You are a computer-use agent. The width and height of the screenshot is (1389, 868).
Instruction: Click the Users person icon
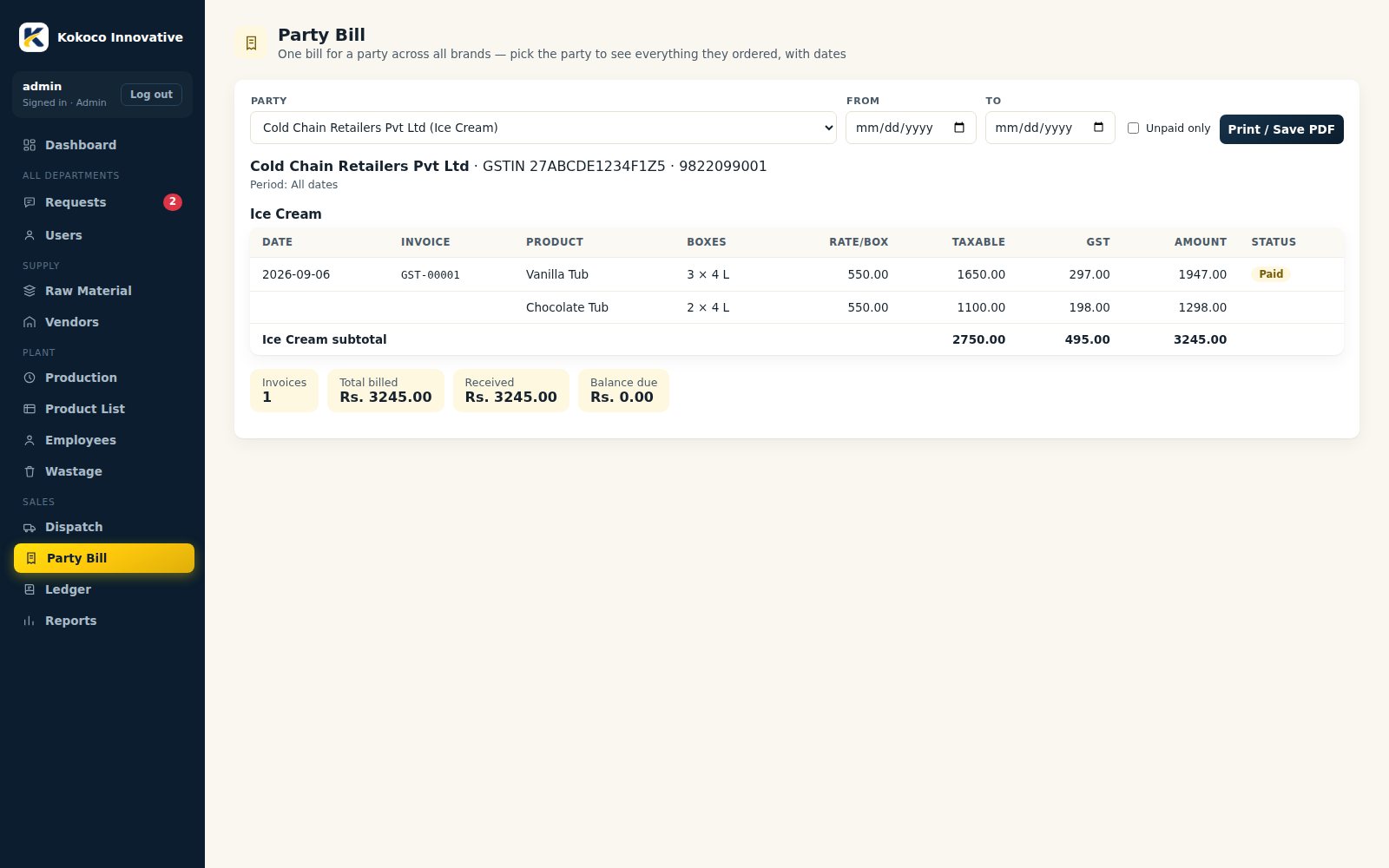click(x=30, y=235)
